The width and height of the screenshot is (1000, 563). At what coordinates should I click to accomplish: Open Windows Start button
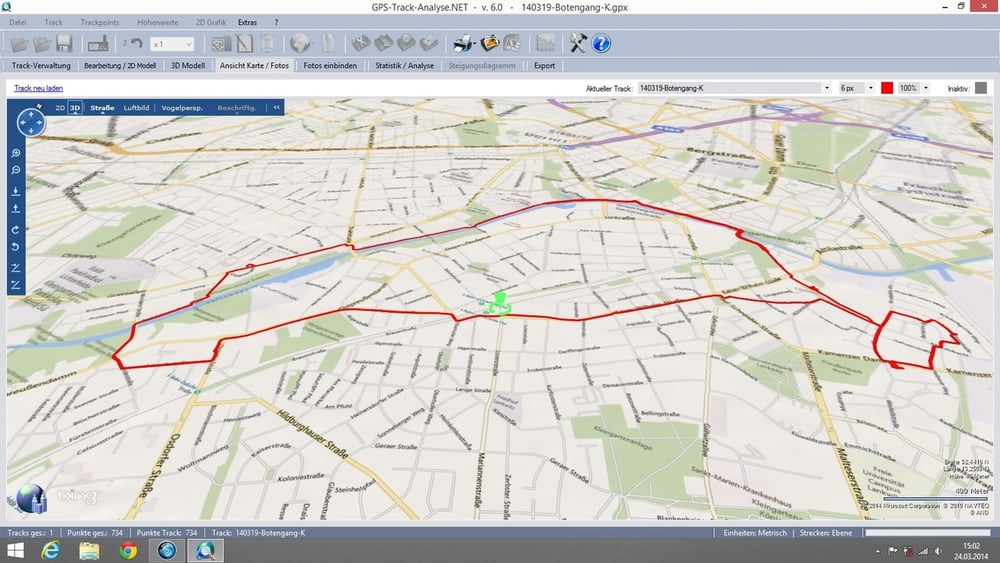[15, 550]
